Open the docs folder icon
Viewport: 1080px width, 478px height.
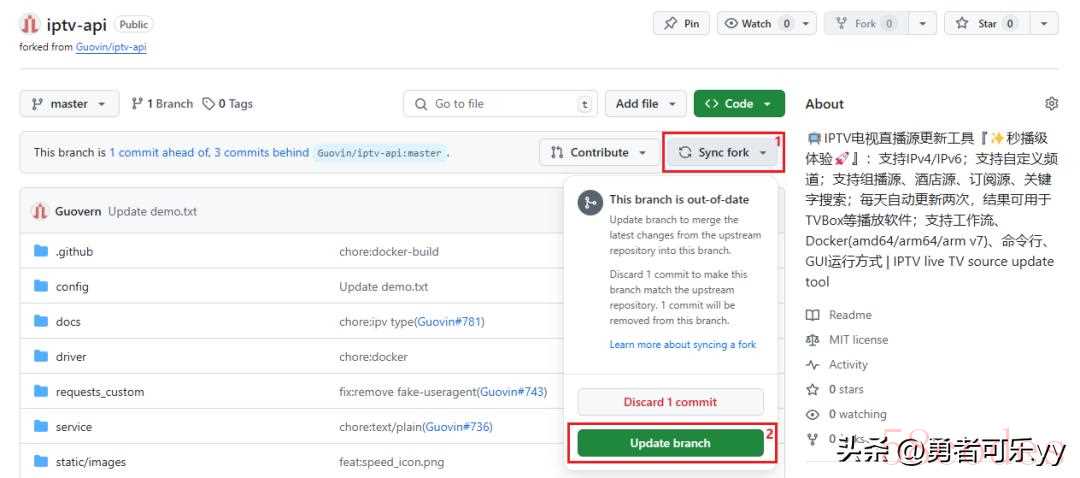pos(41,321)
